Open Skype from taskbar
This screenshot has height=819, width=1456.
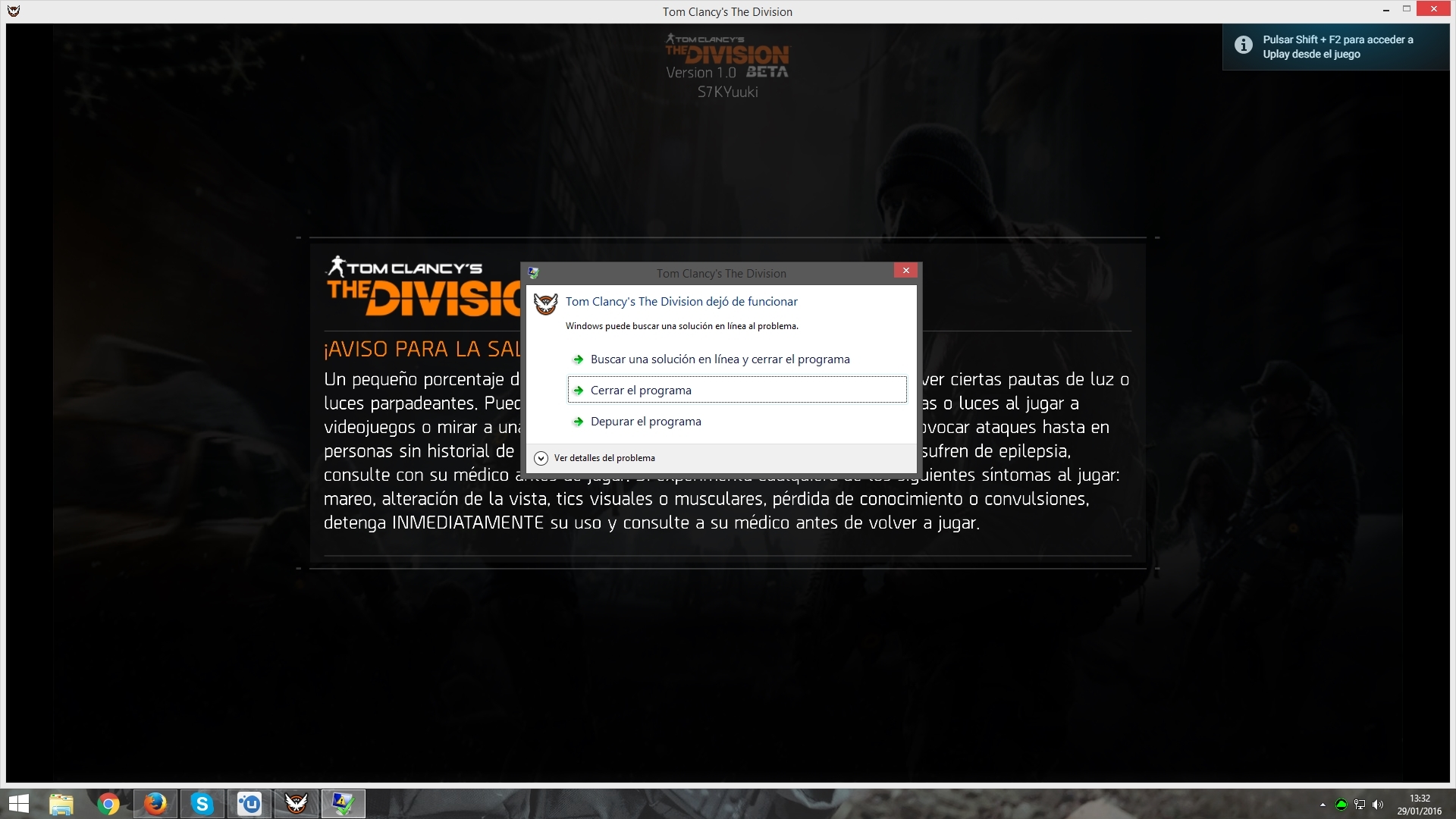click(202, 804)
